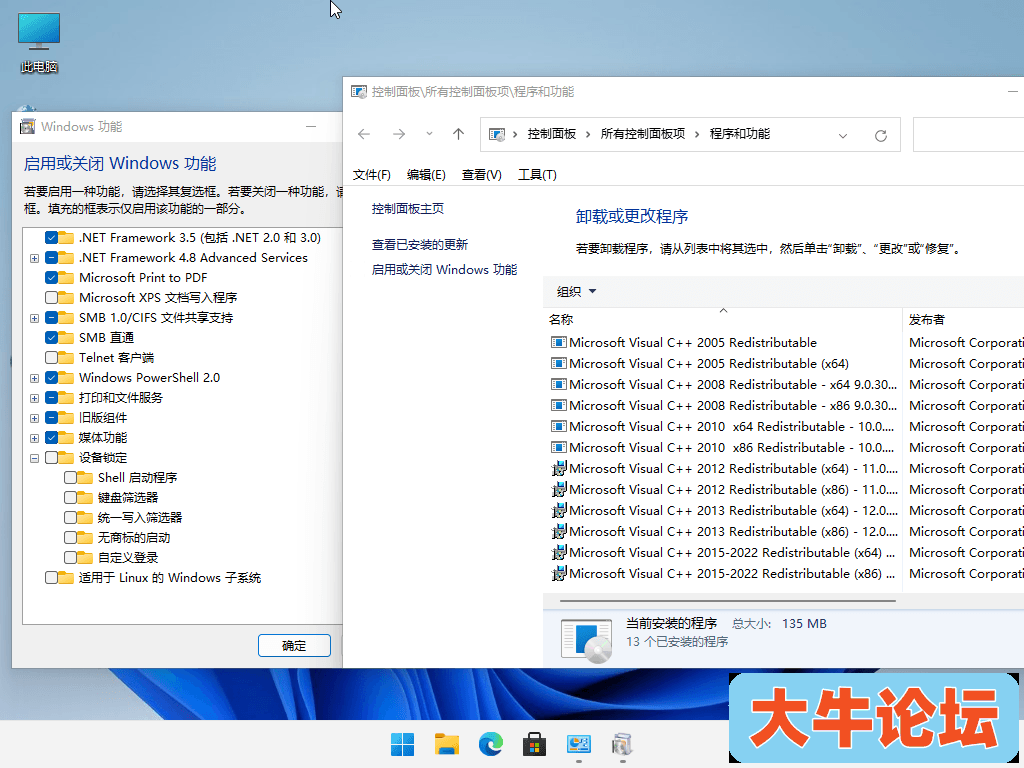This screenshot has width=1024, height=768.
Task: Open the Start menu on the taskbar
Action: tap(402, 744)
